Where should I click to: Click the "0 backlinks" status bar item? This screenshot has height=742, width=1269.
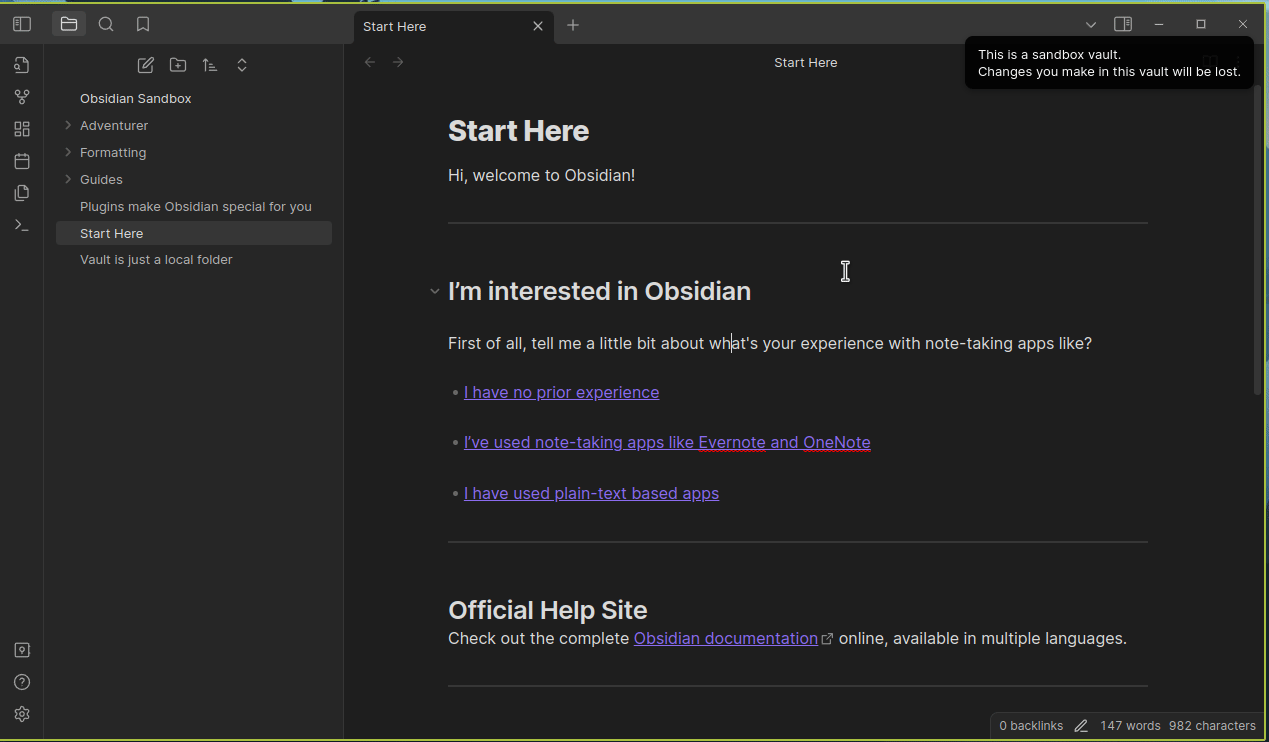click(x=1031, y=726)
